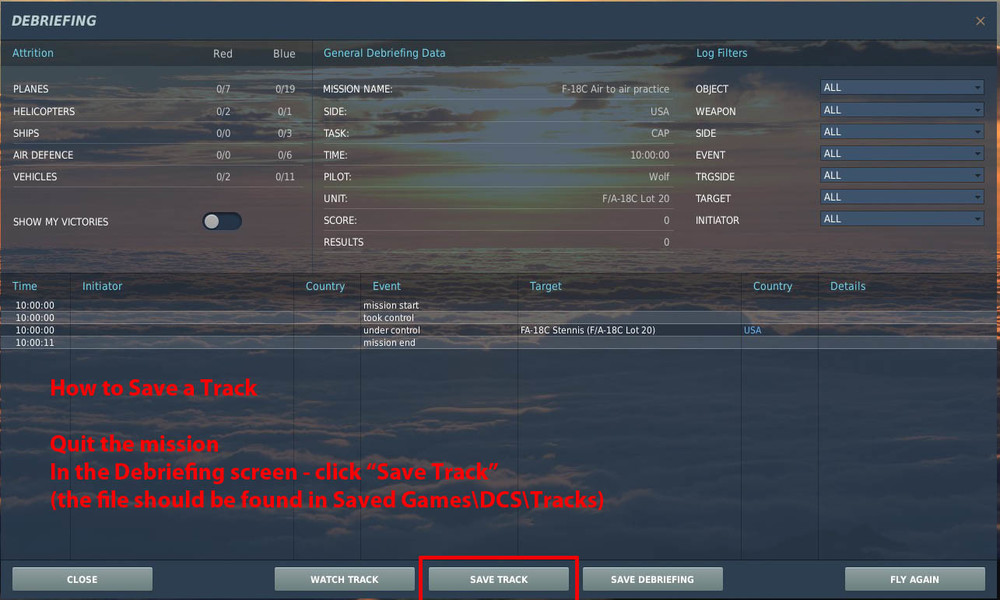
Task: Open the EVENT log filter dropdown
Action: pyautogui.click(x=902, y=154)
